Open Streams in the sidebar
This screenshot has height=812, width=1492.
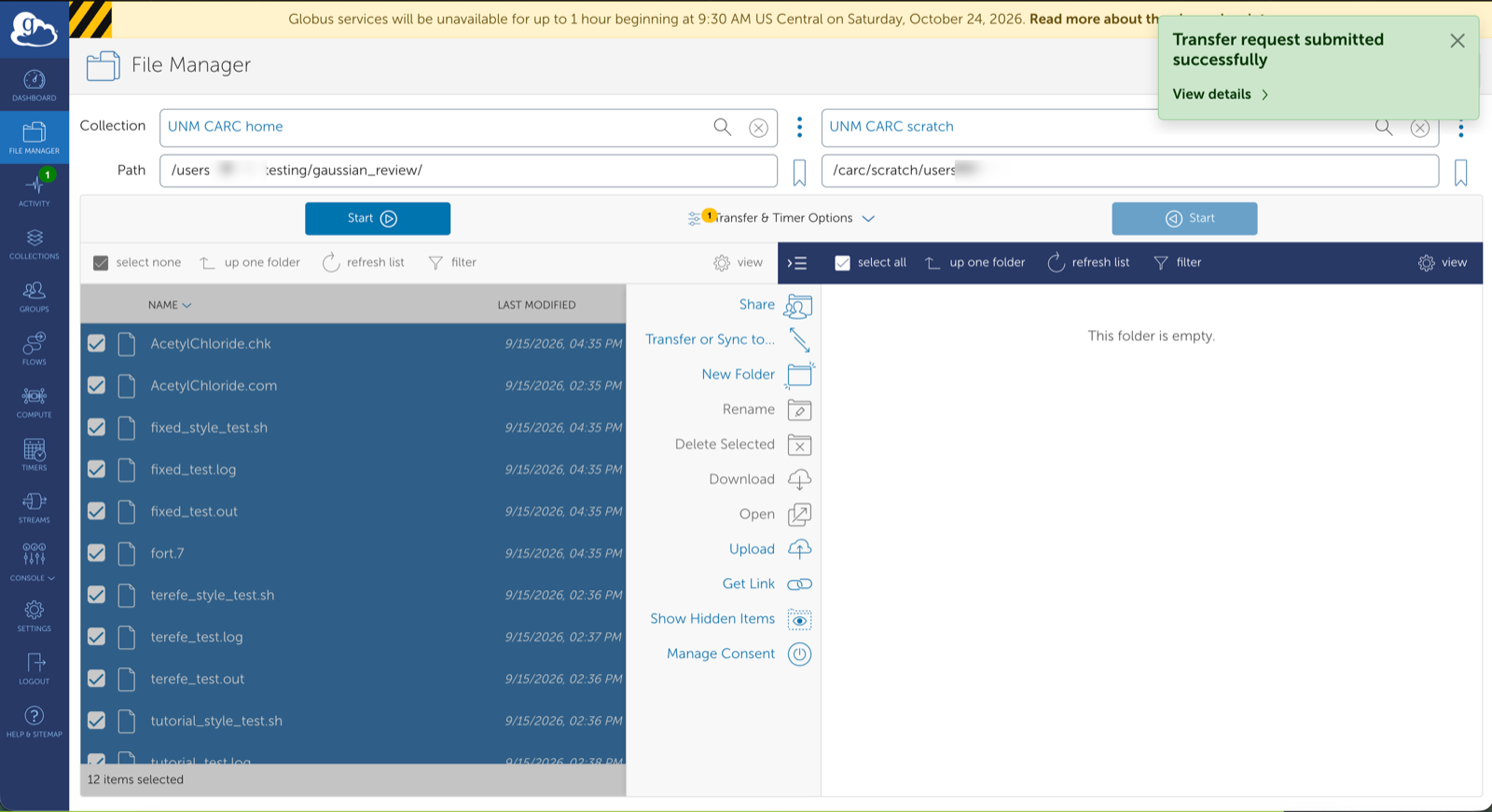[x=35, y=507]
